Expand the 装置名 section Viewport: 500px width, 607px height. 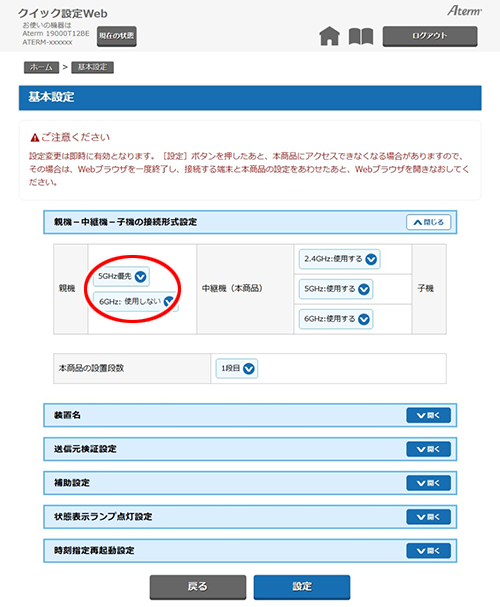coord(428,415)
